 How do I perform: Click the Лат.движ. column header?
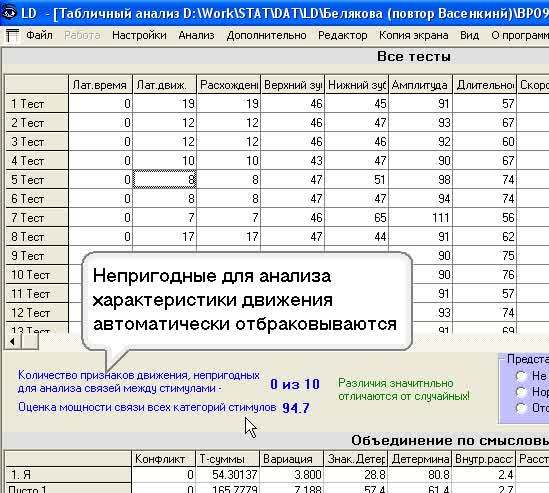coord(165,85)
